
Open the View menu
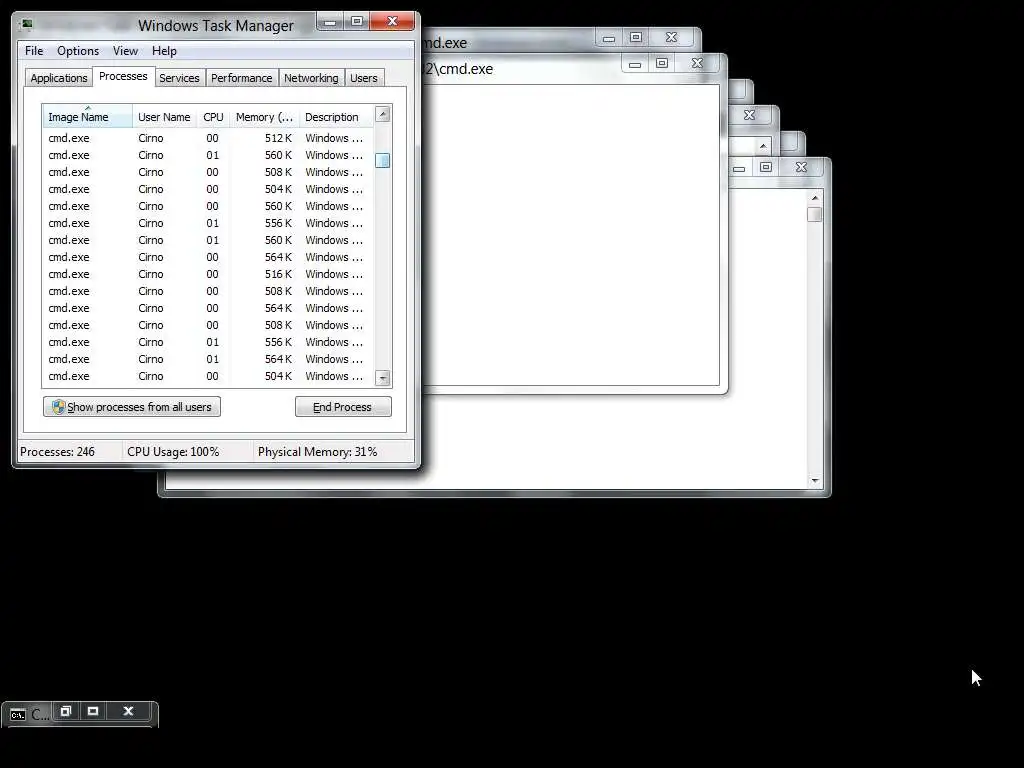125,51
